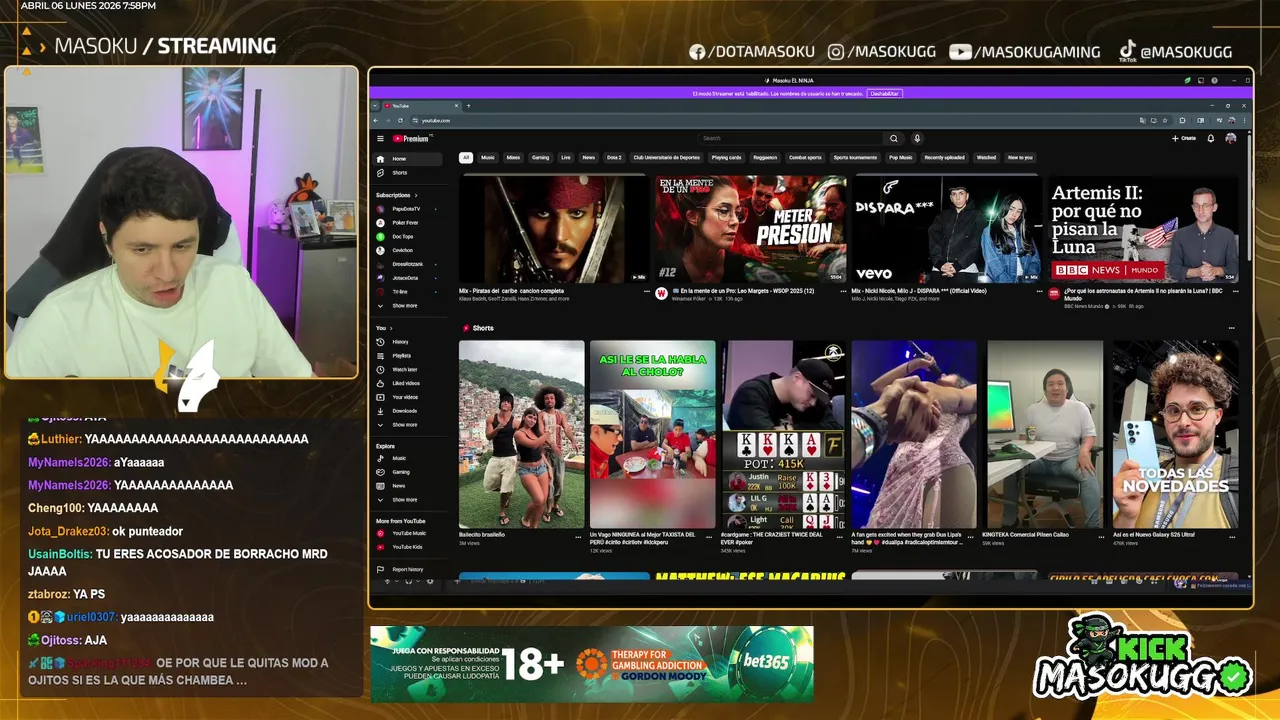Image resolution: width=1280 pixels, height=720 pixels.
Task: Expand Show more under Explore
Action: tap(408, 500)
